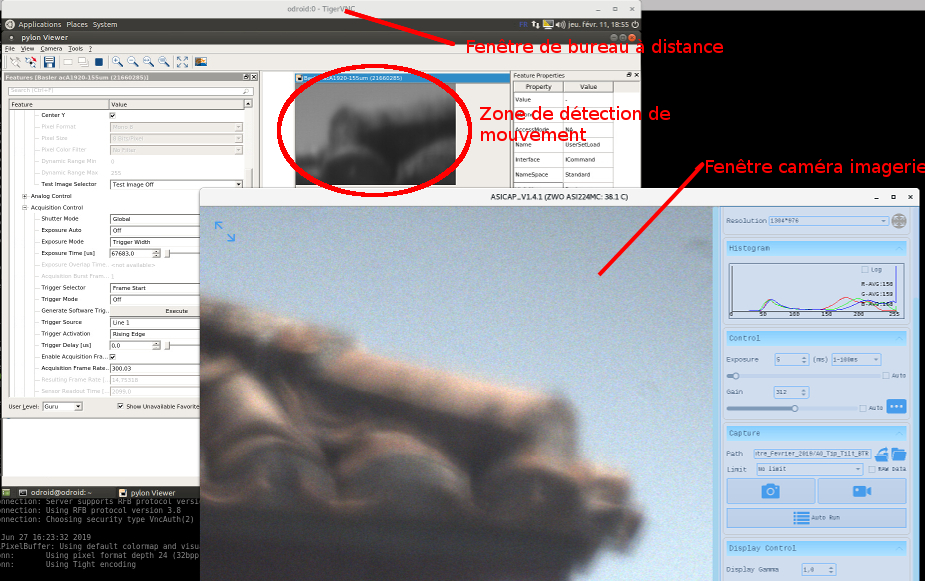Open the Camera menu in pylon Viewer

pyautogui.click(x=51, y=49)
